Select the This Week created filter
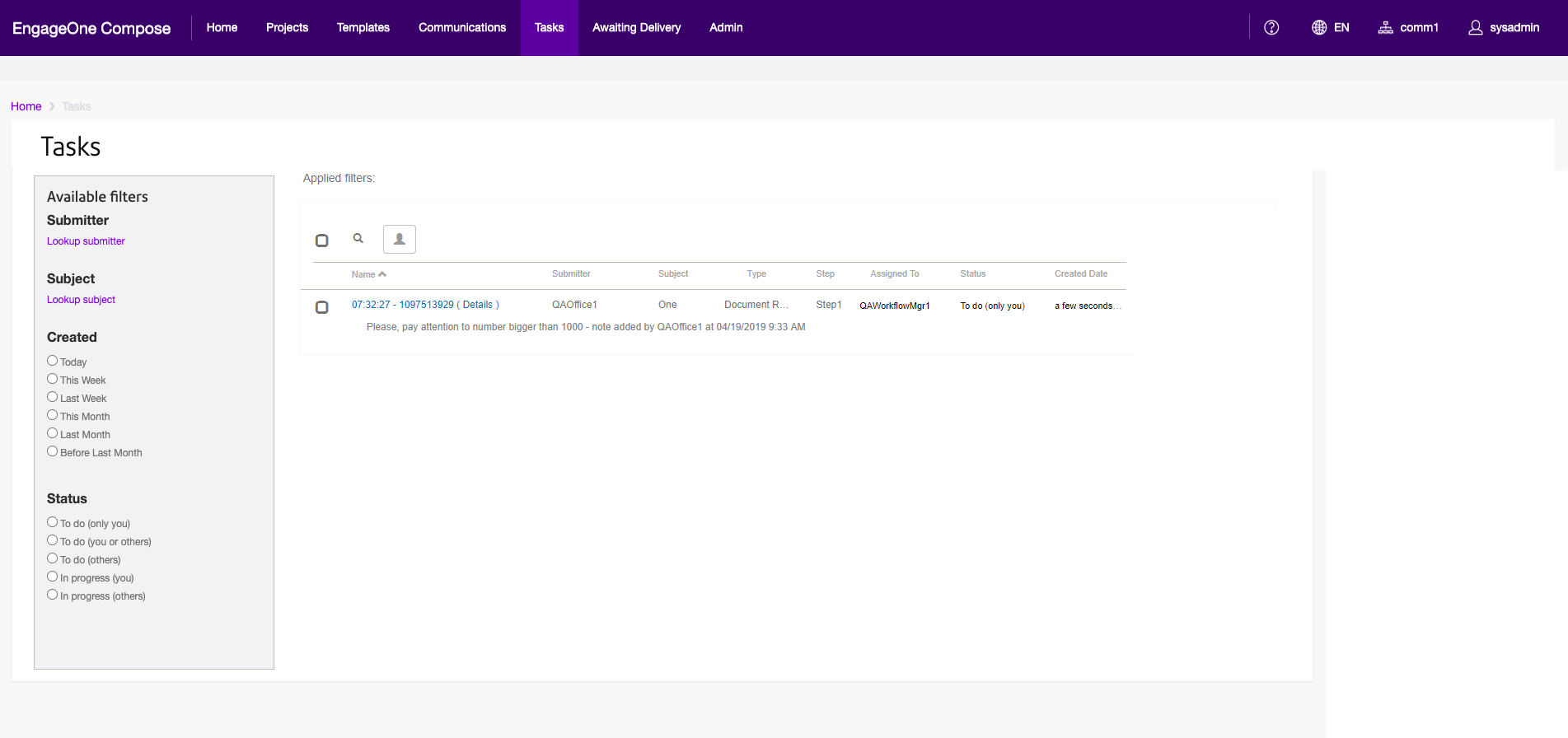1568x738 pixels. coord(53,379)
